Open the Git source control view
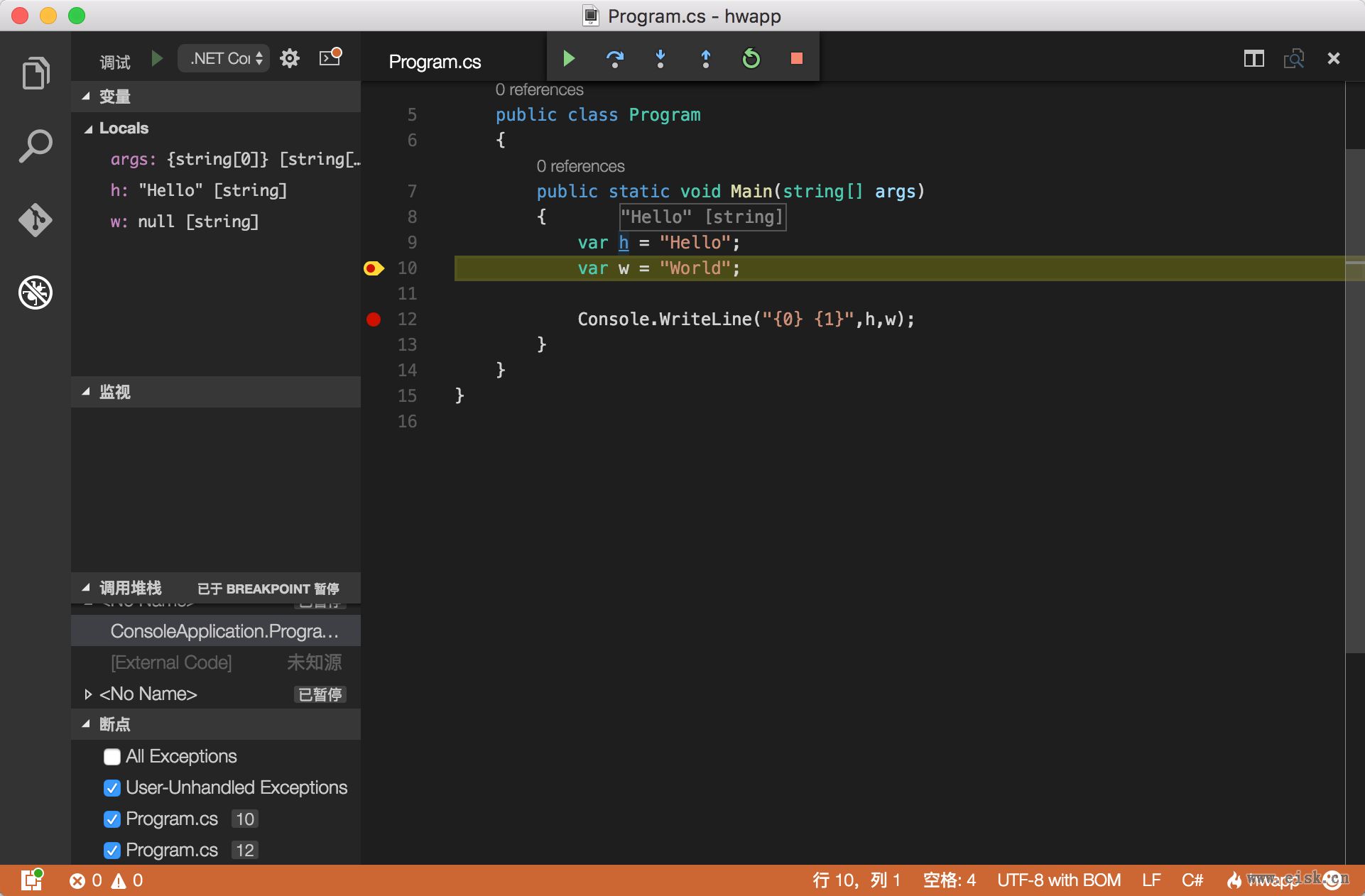Image resolution: width=1365 pixels, height=896 pixels. (x=36, y=220)
